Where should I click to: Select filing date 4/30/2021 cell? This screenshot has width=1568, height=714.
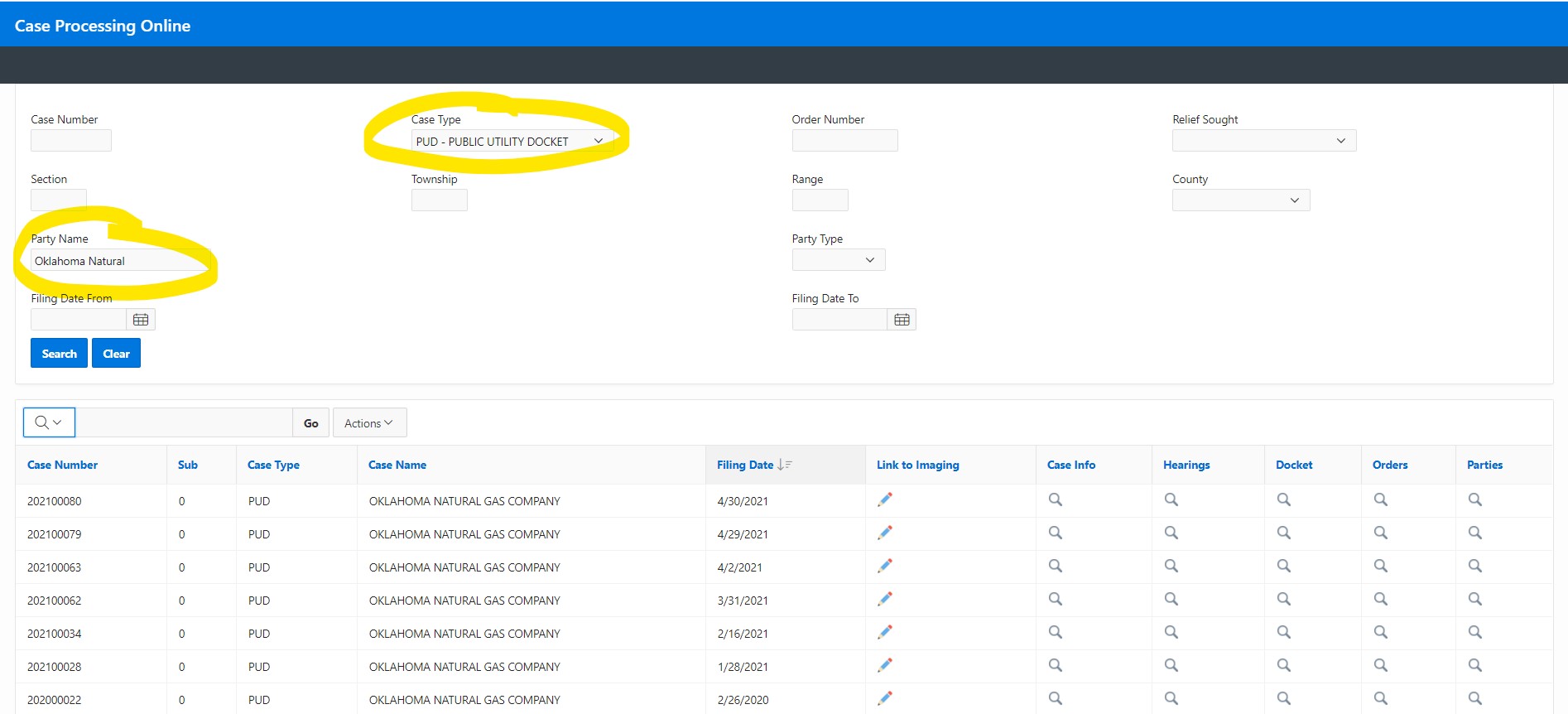click(x=743, y=501)
